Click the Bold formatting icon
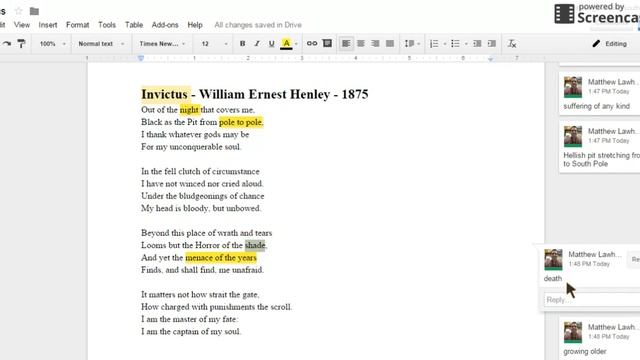The height and width of the screenshot is (360, 640). pos(242,44)
